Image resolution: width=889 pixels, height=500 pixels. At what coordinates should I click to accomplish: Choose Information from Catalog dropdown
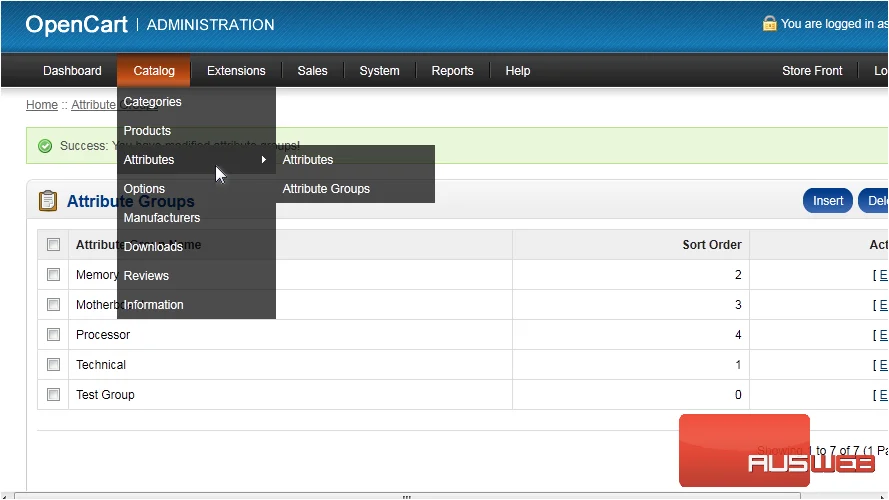196,304
